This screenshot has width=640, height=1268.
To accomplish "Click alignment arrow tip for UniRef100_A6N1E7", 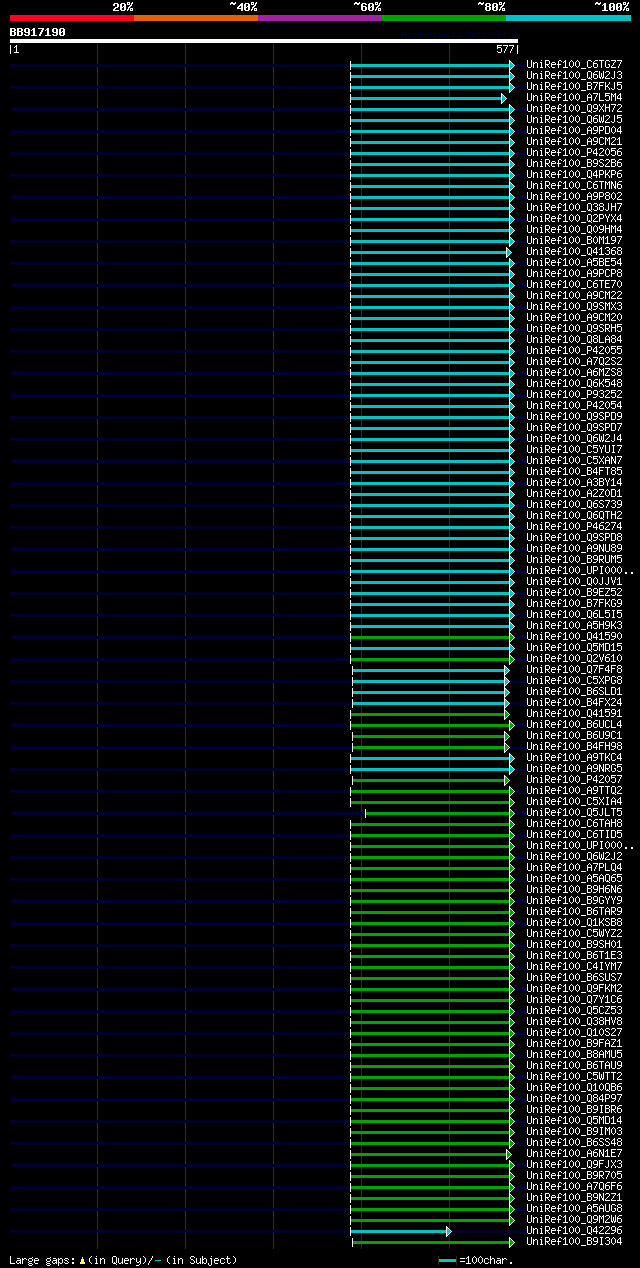I will click(x=509, y=1154).
